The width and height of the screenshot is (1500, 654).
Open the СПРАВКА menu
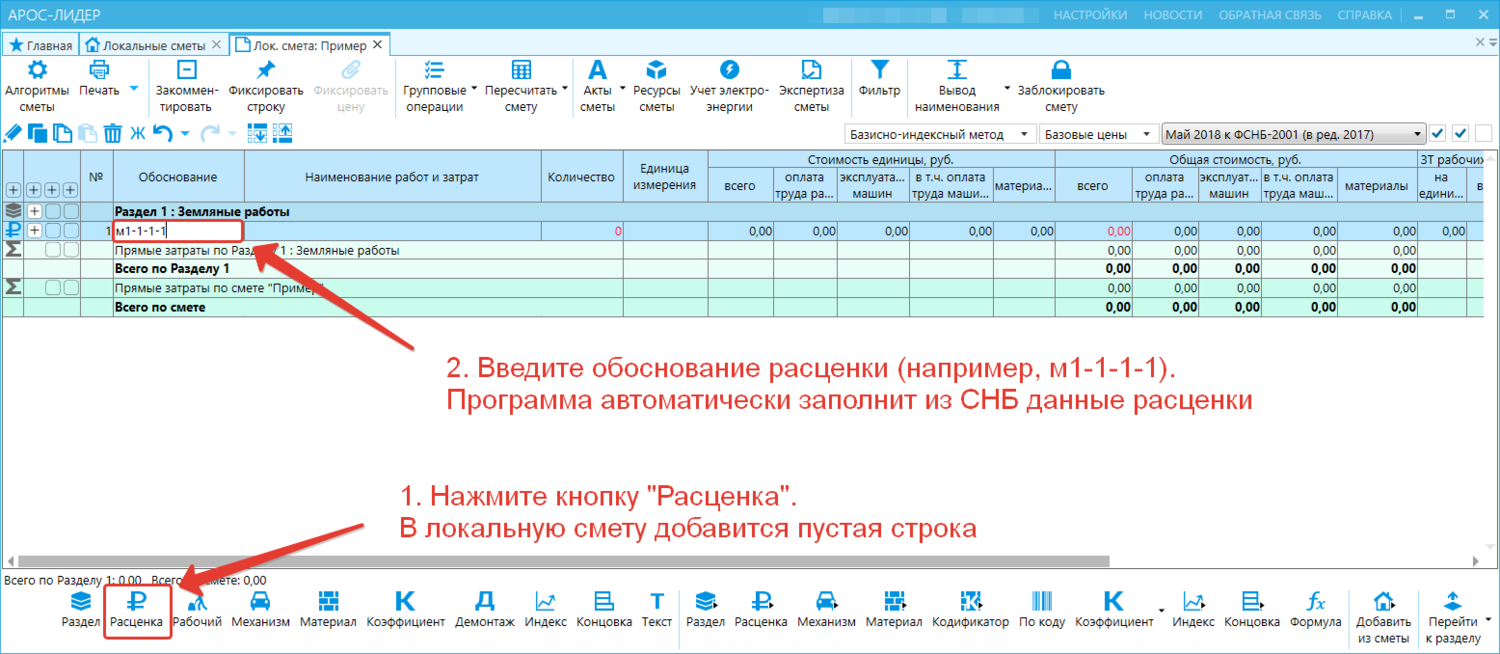pos(1364,15)
